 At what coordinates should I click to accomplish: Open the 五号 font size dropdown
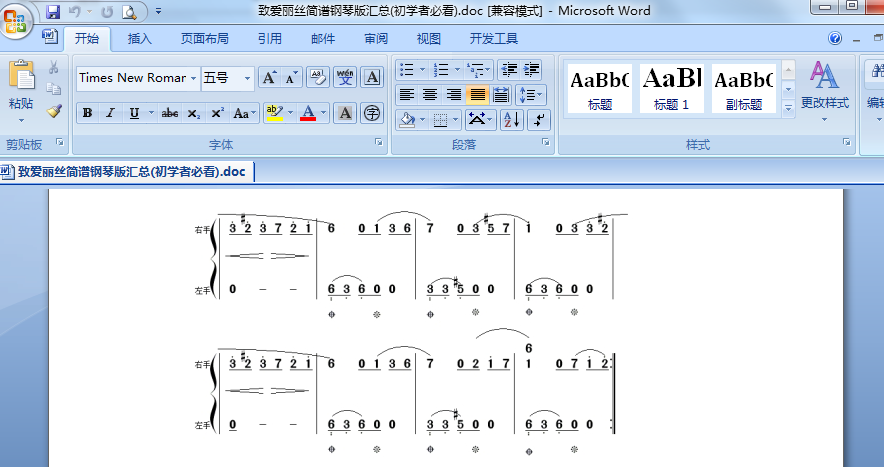click(x=247, y=78)
